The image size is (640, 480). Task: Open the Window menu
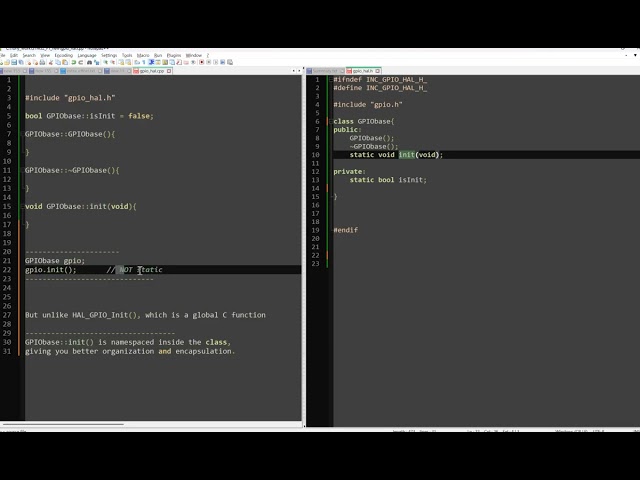pyautogui.click(x=193, y=55)
